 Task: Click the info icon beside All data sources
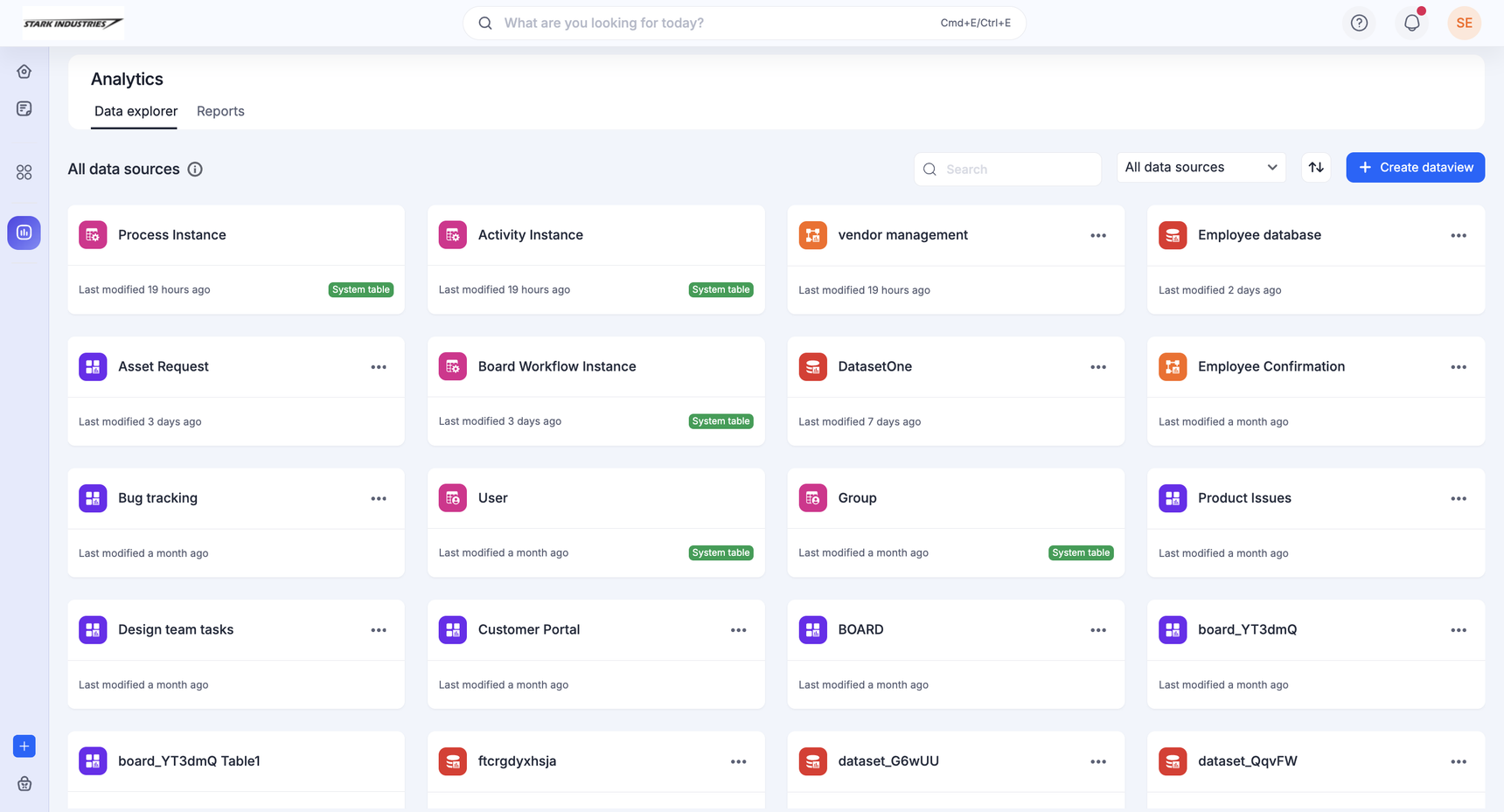tap(195, 170)
